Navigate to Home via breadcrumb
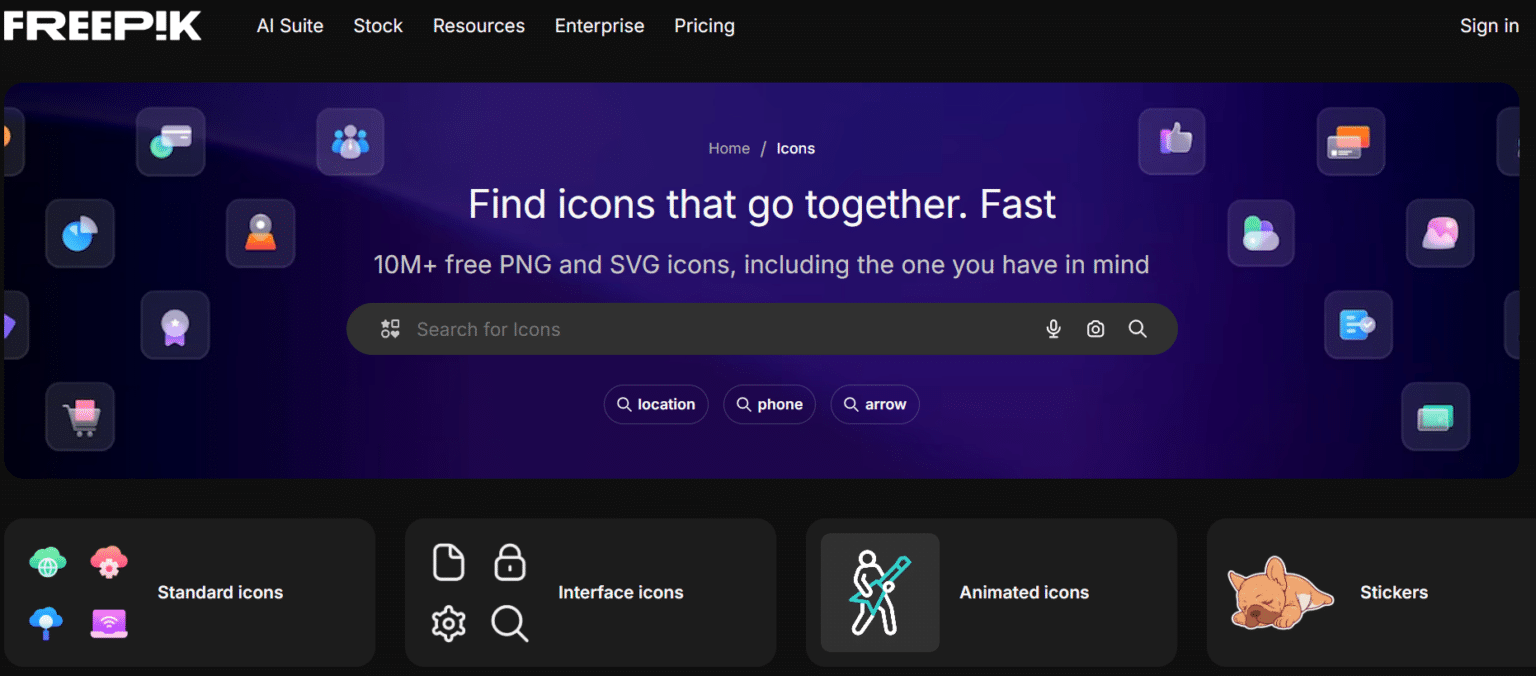Viewport: 1536px width, 676px height. [x=729, y=148]
